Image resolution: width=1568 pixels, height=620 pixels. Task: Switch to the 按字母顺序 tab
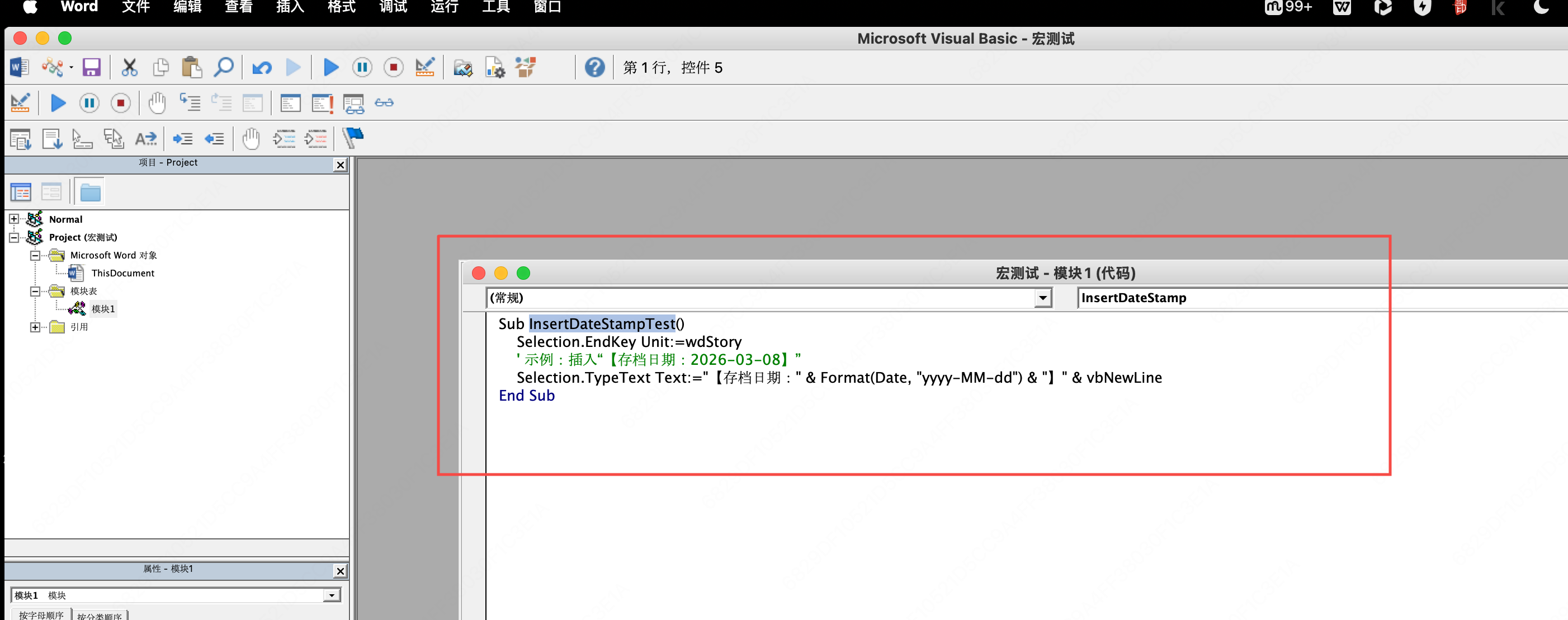point(41,614)
